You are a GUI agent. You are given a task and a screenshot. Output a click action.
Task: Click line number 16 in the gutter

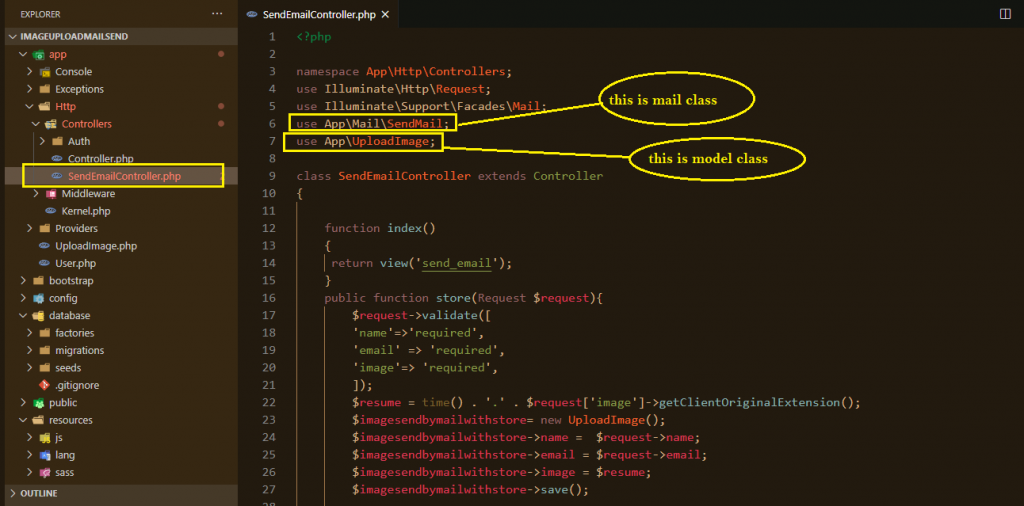click(268, 298)
